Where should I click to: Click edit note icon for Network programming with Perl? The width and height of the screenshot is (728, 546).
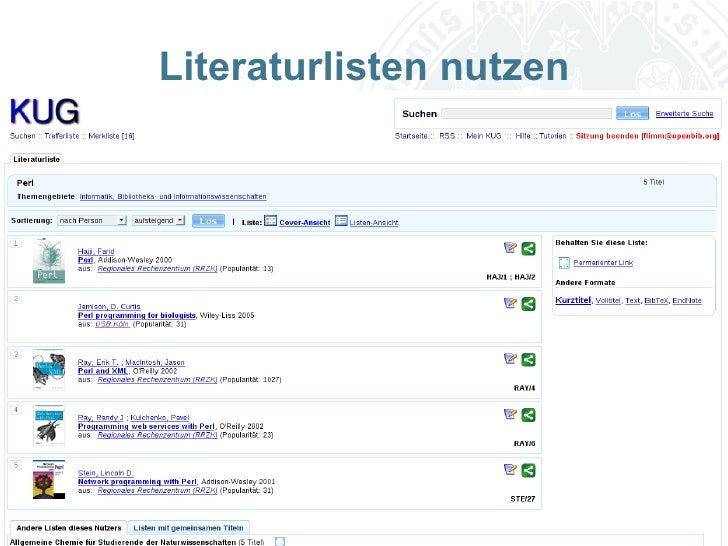coord(510,470)
